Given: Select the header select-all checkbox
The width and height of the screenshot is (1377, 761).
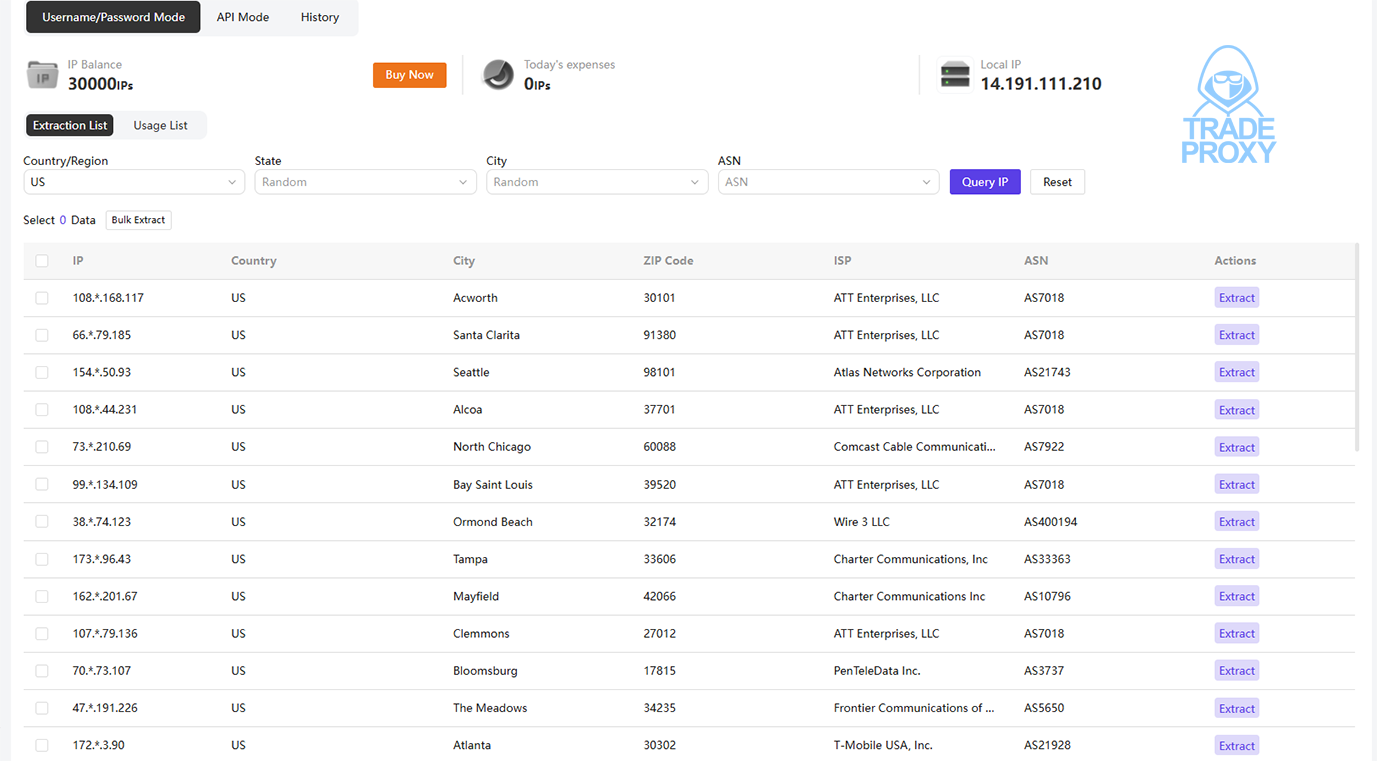Looking at the screenshot, I should pos(42,261).
